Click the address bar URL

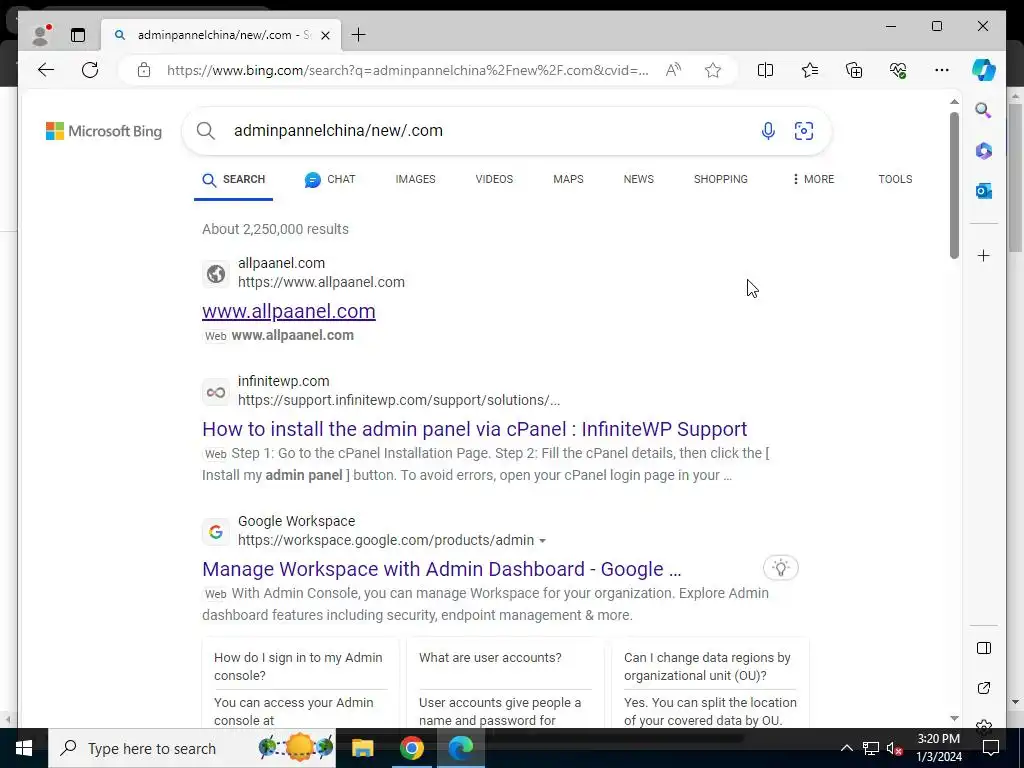[x=408, y=70]
